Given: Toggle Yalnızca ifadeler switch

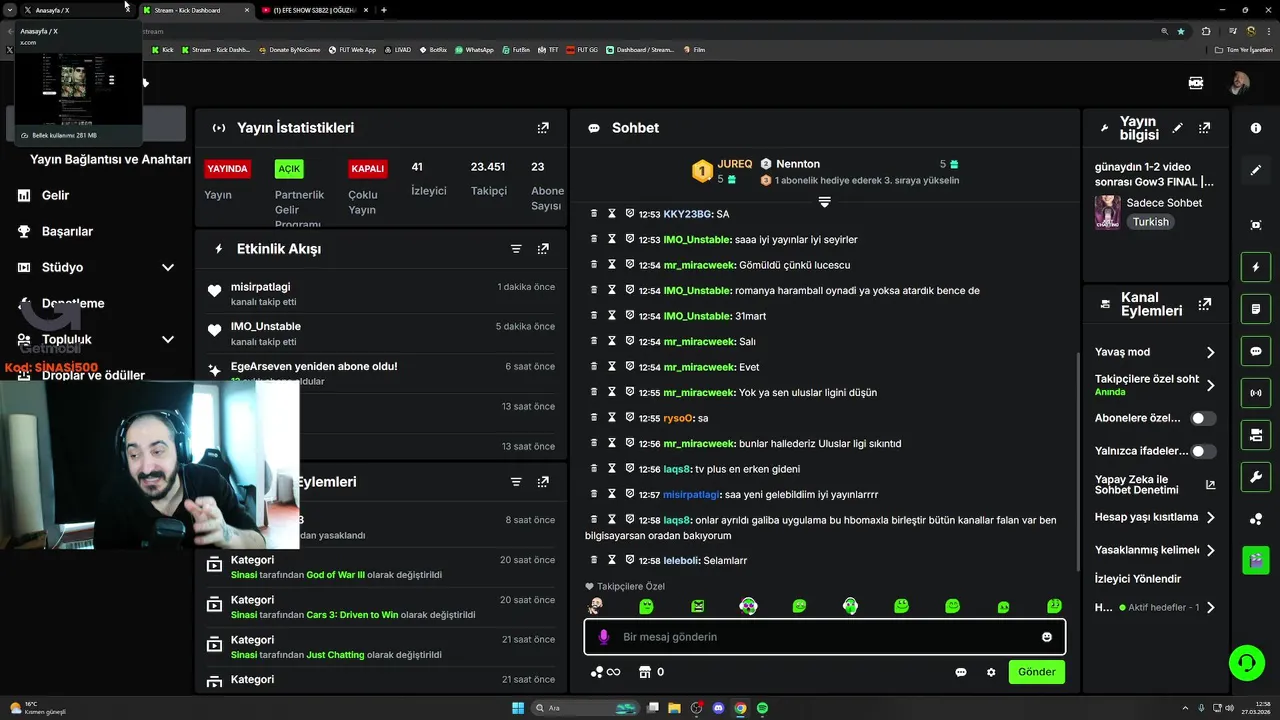Looking at the screenshot, I should (x=1204, y=451).
